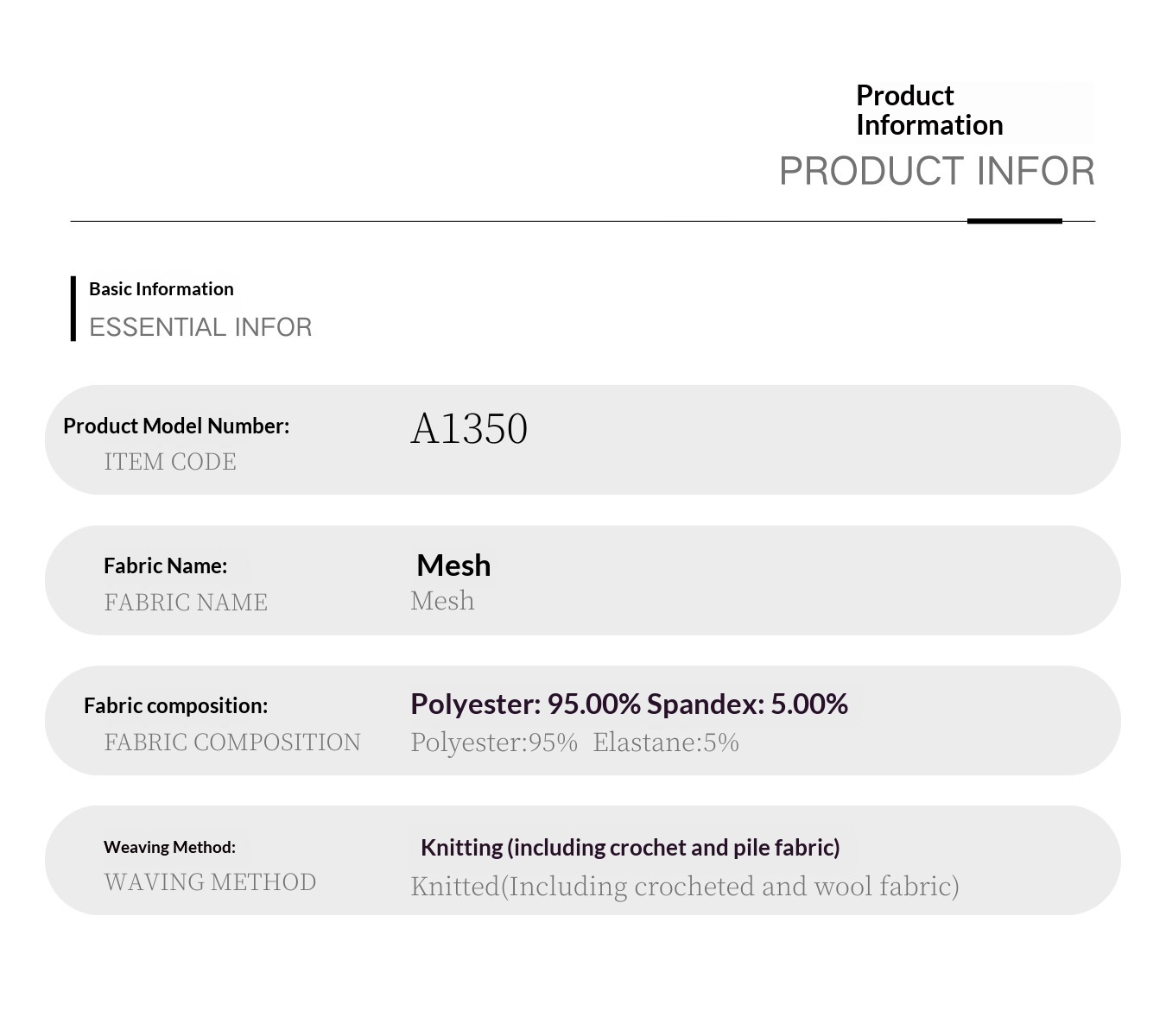
Task: Click the black vertical bar beside Basic Information
Action: [73, 308]
